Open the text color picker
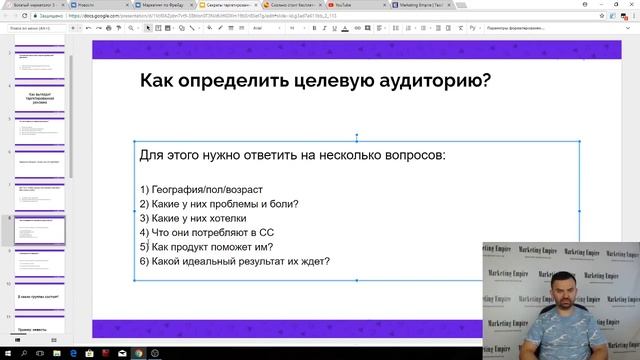The width and height of the screenshot is (640, 360). pos(345,28)
